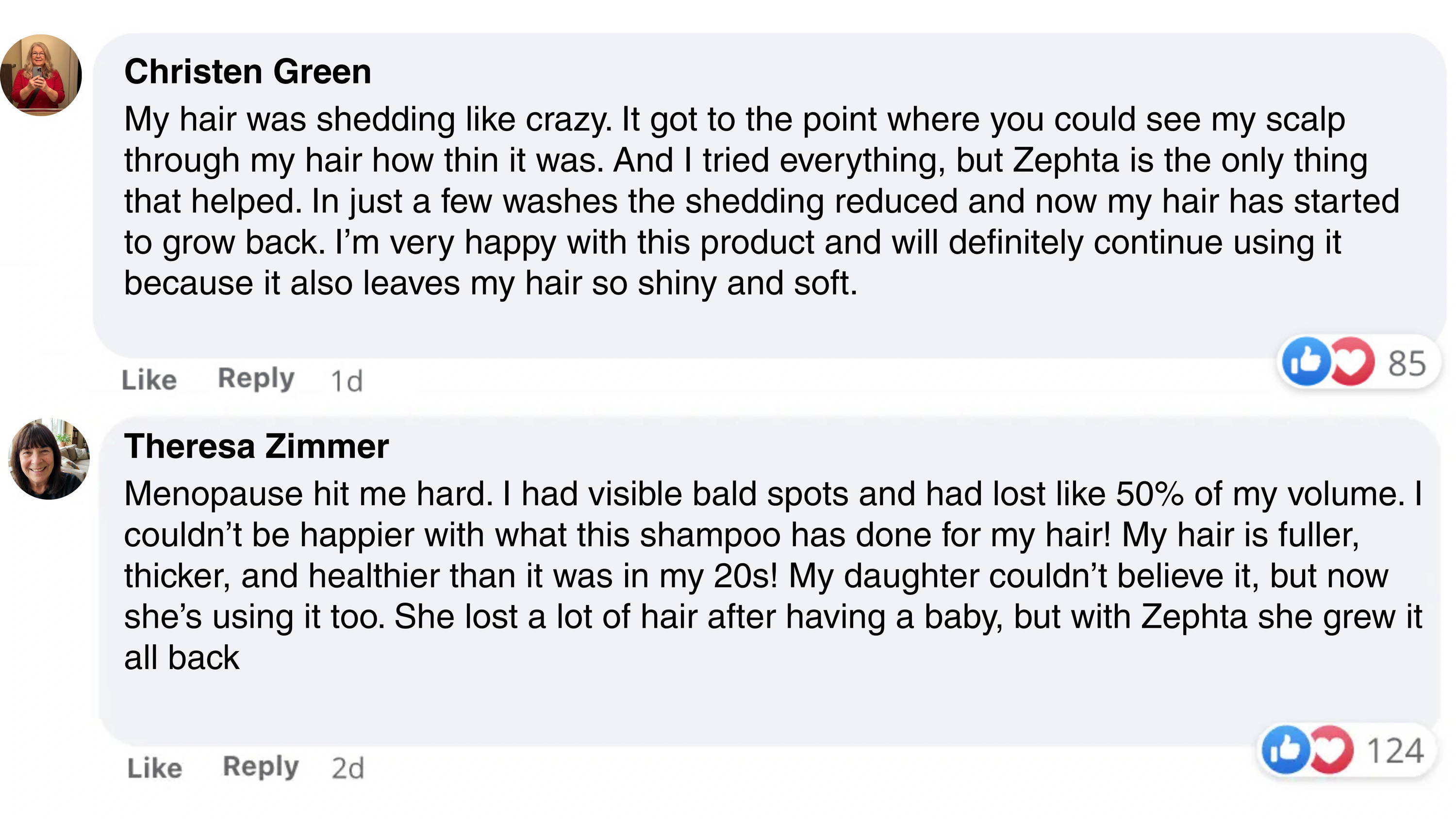1456x819 pixels.
Task: Like Christen Green's comment
Action: 149,380
